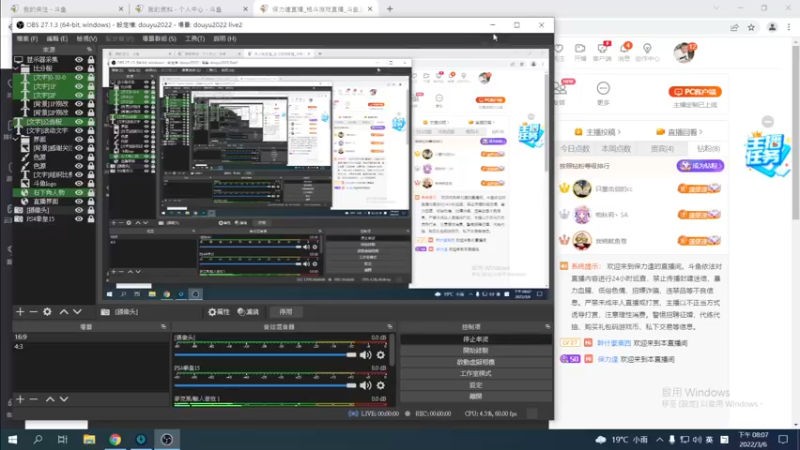
Task: Add a new source with the plus icon
Action: click(20, 312)
